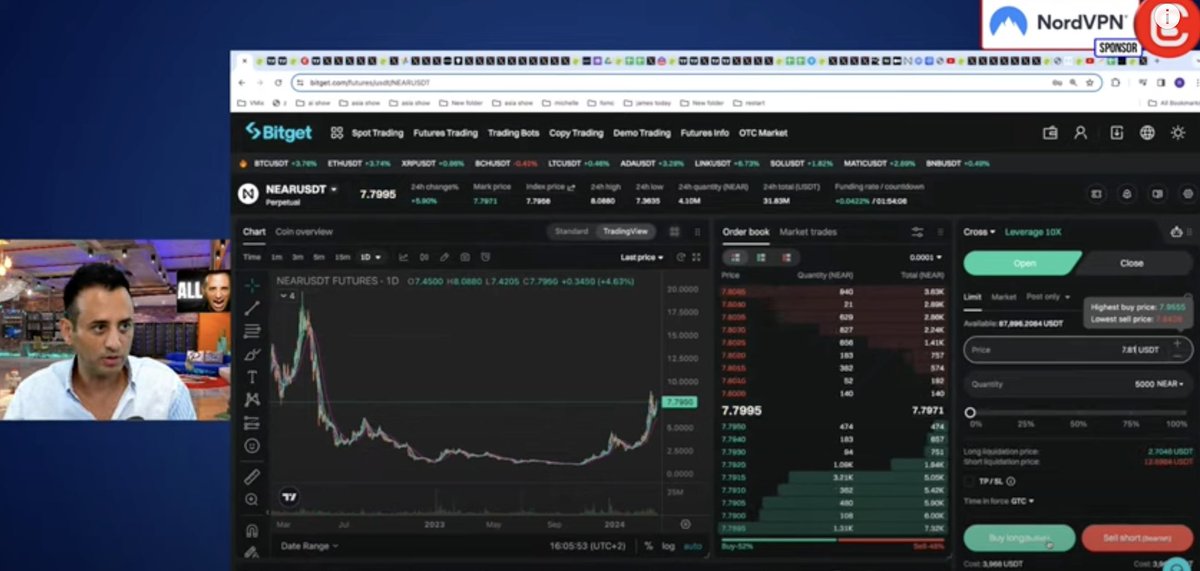The width and height of the screenshot is (1200, 571).
Task: Enable the TP / SL checkbox
Action: 969,481
